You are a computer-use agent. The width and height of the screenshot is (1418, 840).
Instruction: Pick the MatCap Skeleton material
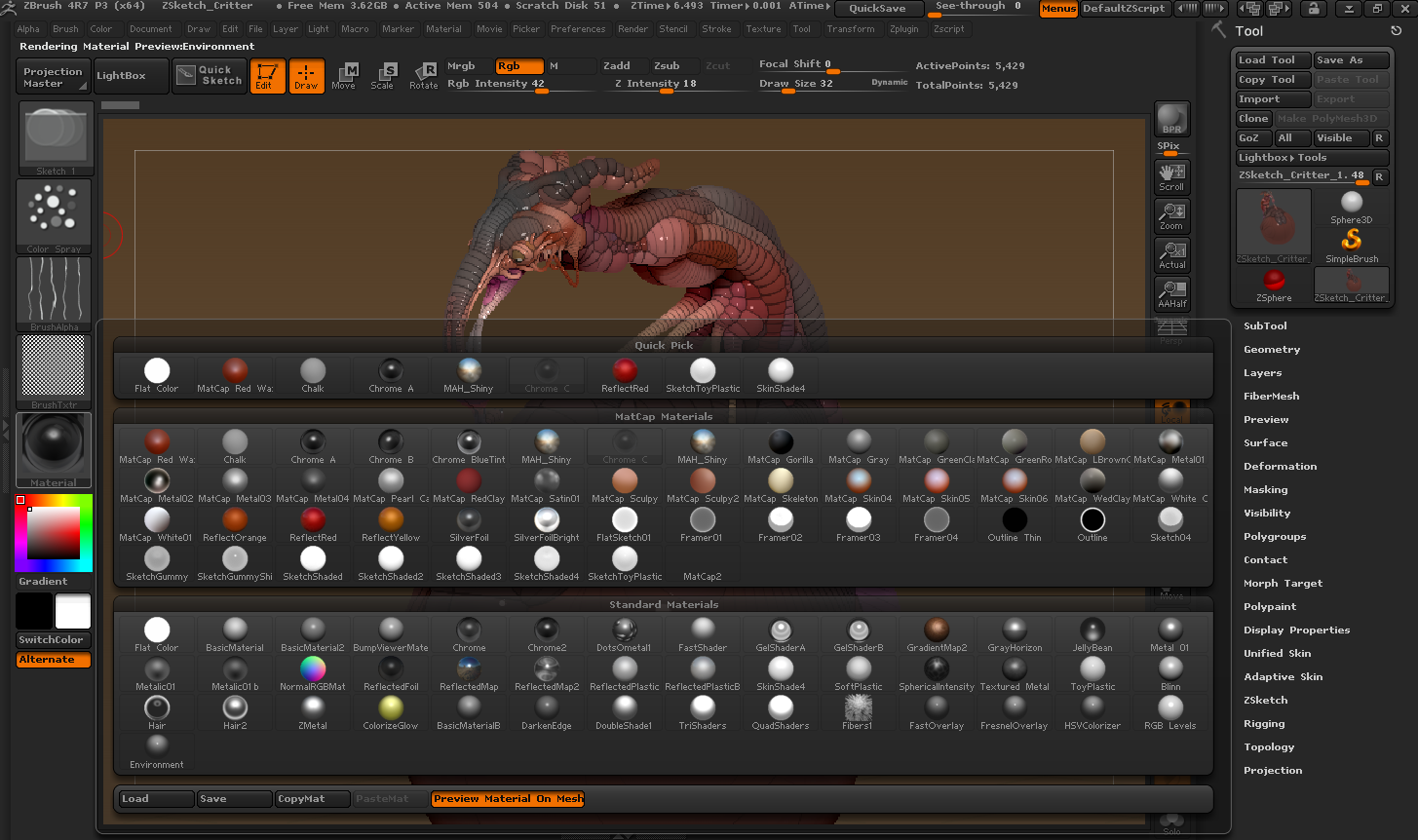[x=781, y=486]
